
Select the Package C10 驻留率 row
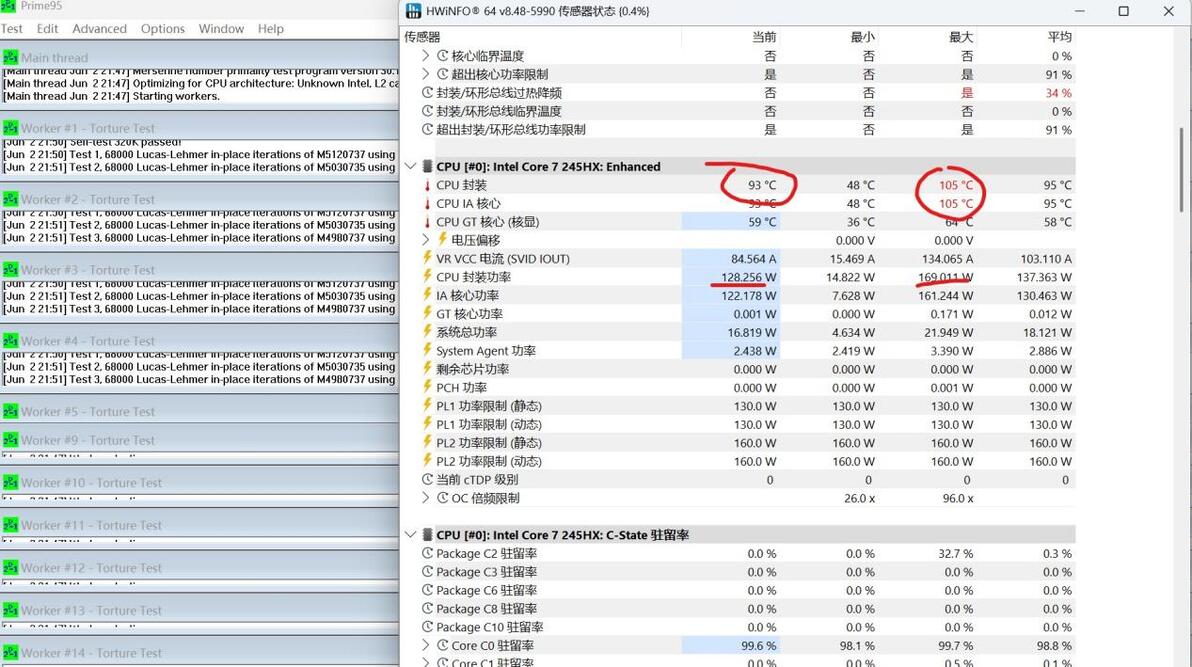click(747, 627)
